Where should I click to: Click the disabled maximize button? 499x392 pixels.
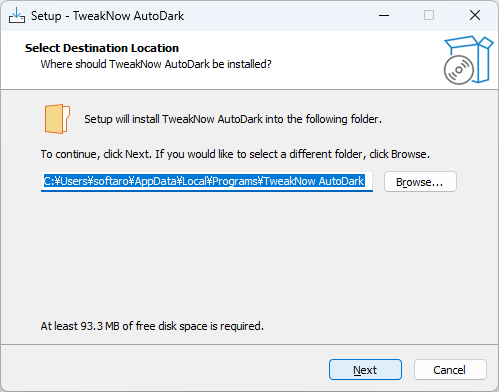(x=429, y=15)
